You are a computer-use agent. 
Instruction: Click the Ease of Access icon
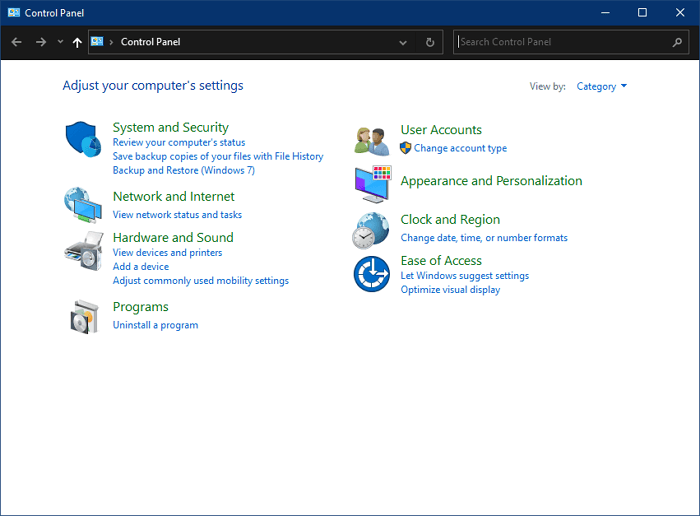pos(371,274)
